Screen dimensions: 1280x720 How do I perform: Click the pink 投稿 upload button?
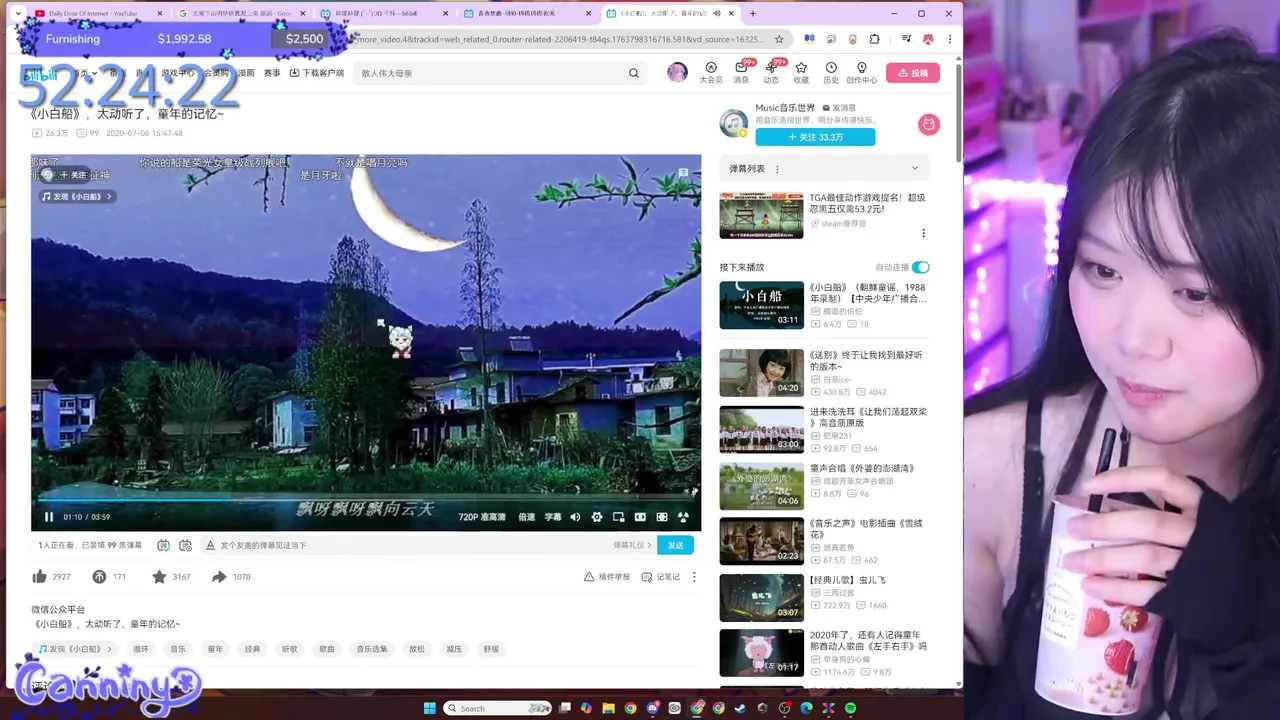click(913, 73)
